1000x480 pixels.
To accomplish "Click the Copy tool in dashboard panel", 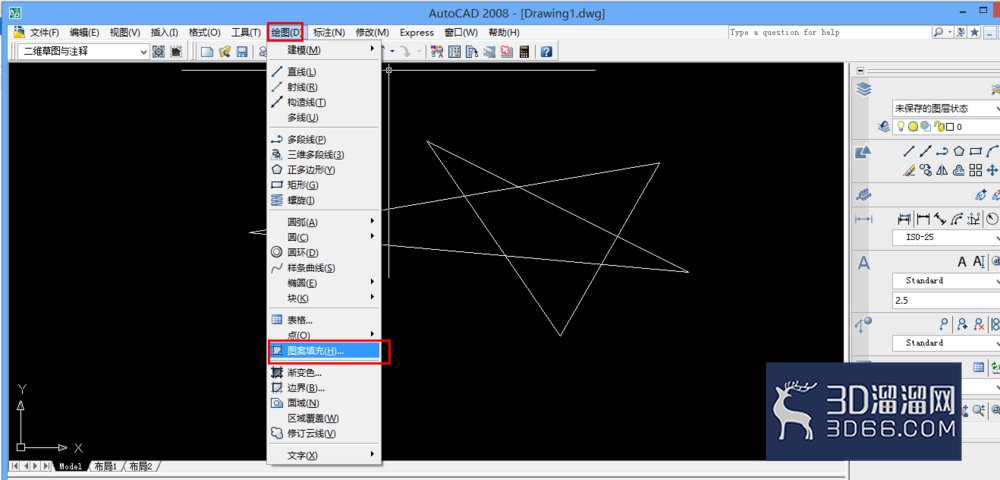I will 925,170.
